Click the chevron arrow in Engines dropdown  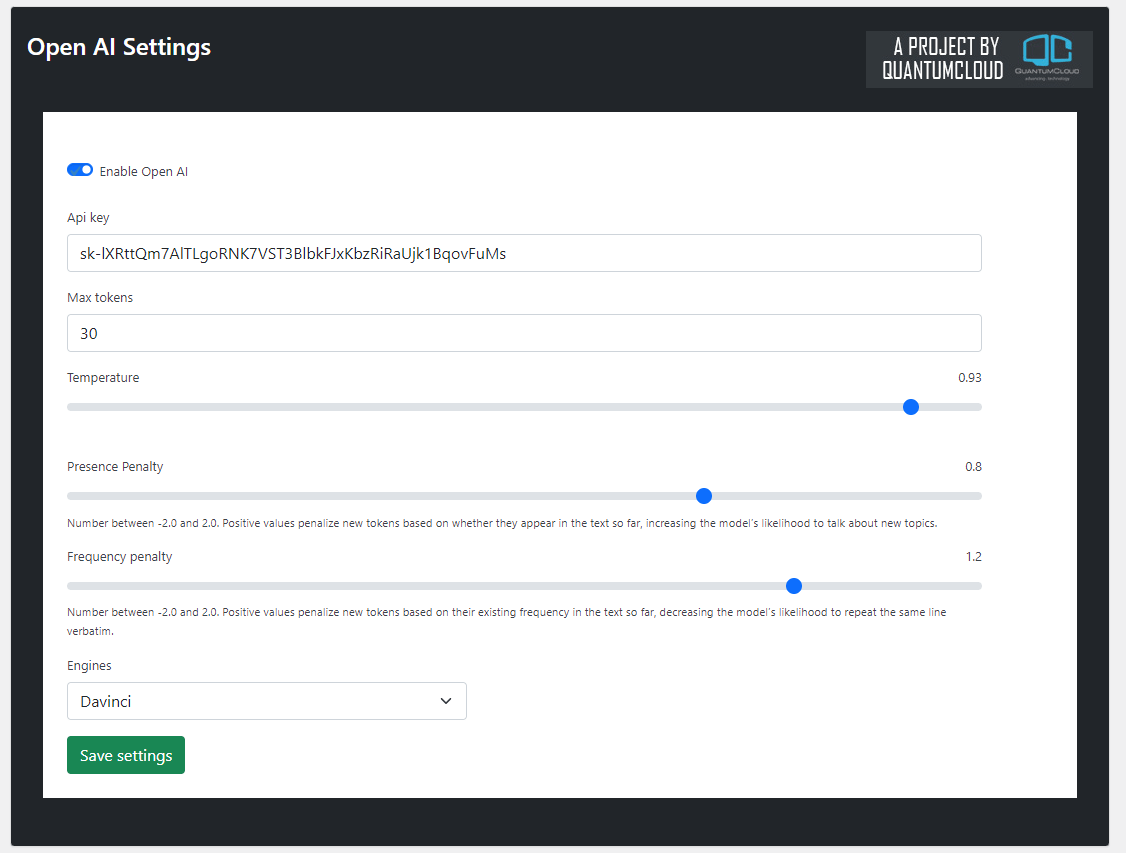click(446, 701)
